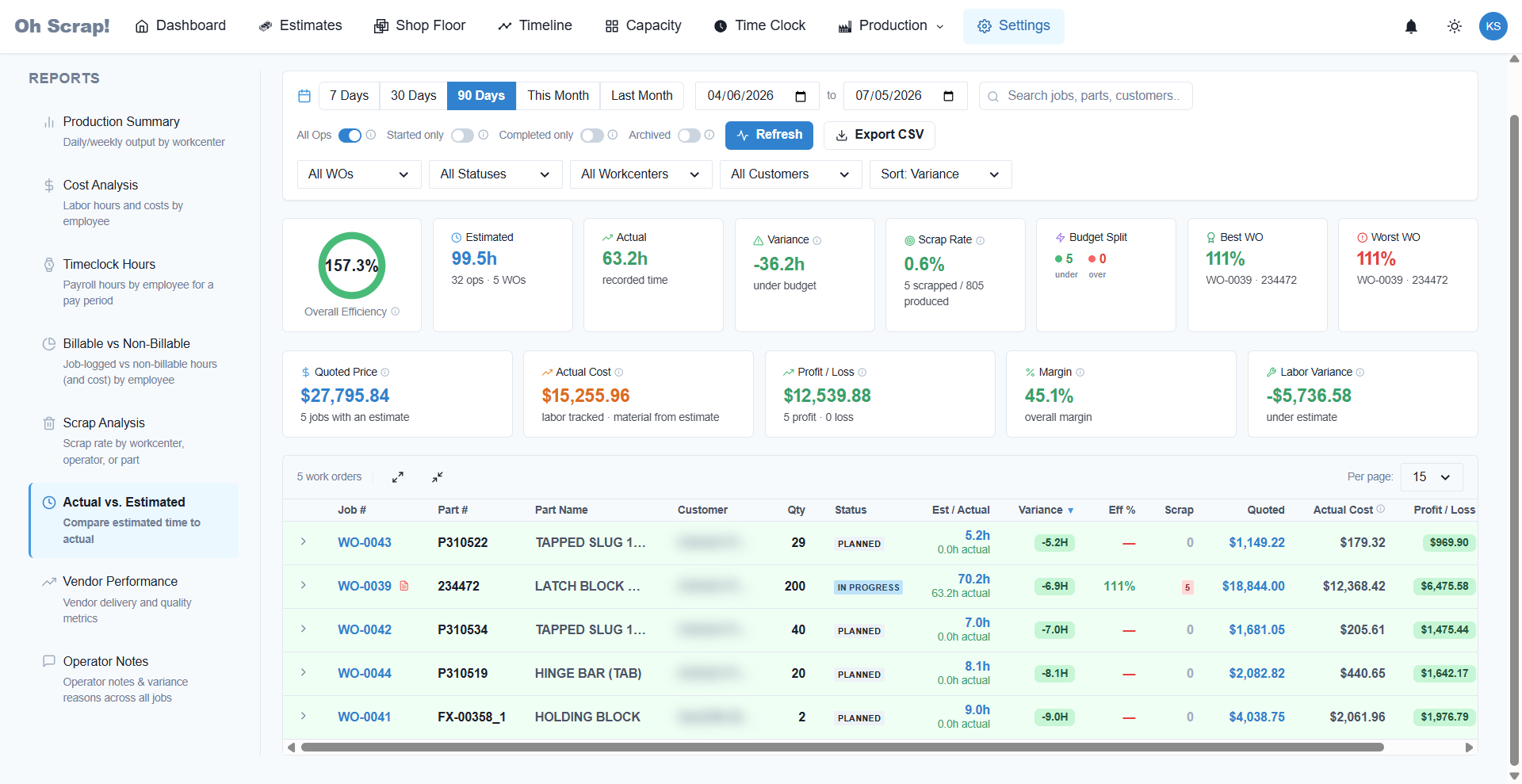
Task: Open the notifications bell icon
Action: pos(1411,26)
